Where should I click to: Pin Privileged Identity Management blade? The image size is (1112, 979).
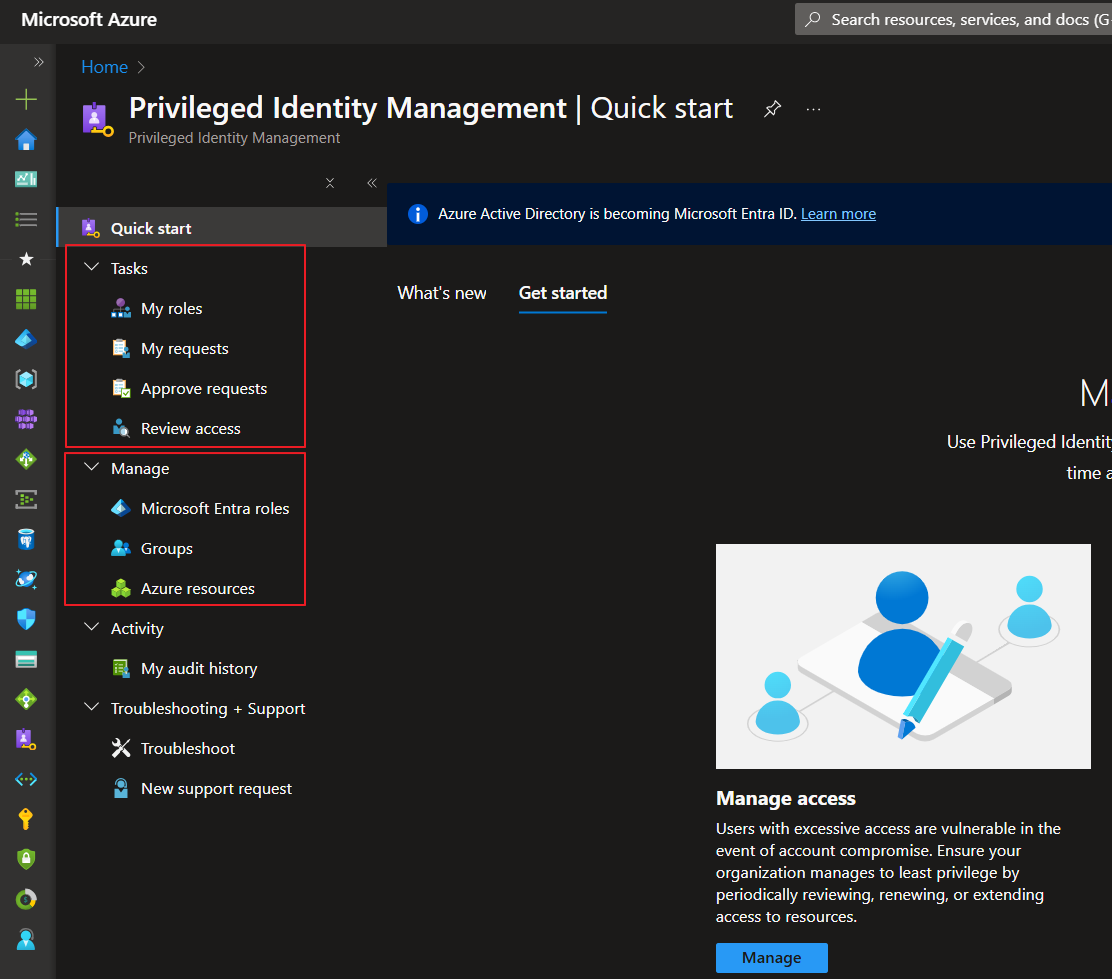point(772,109)
